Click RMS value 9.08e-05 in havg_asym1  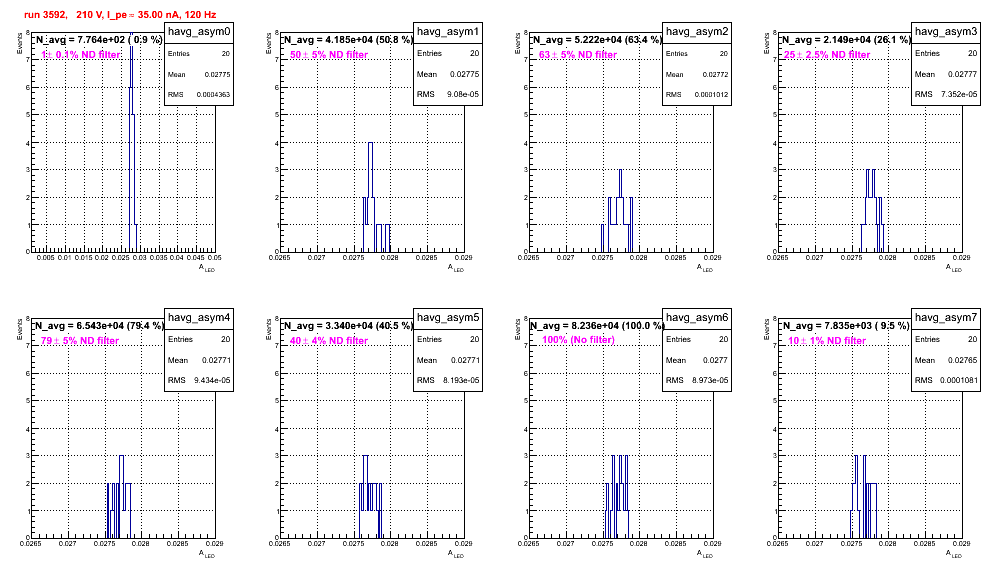463,94
